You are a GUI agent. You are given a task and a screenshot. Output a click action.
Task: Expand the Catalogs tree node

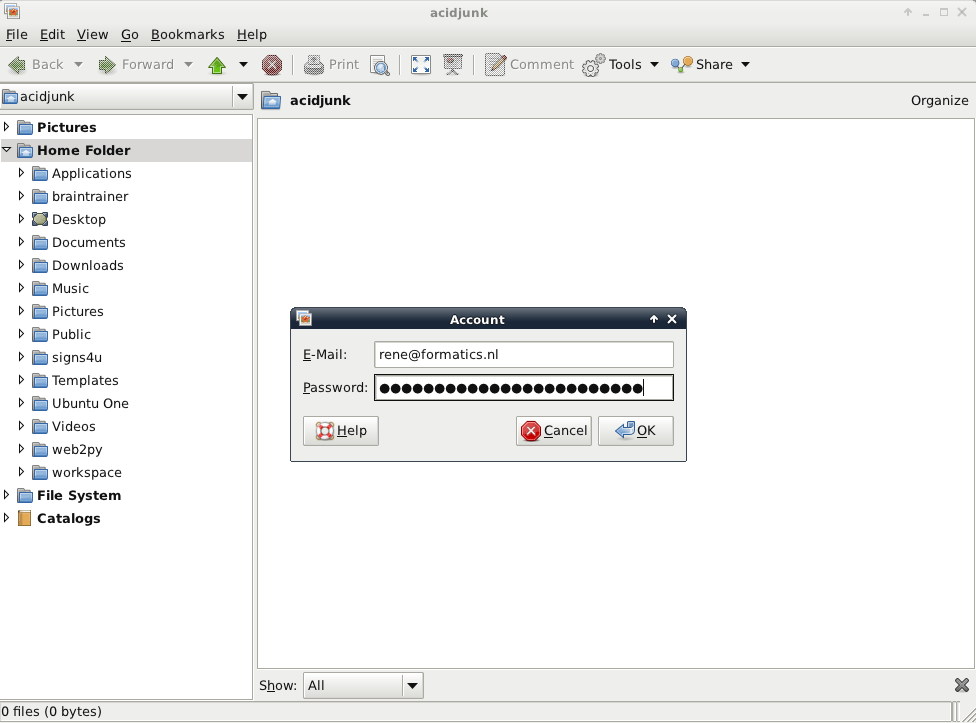pos(7,518)
